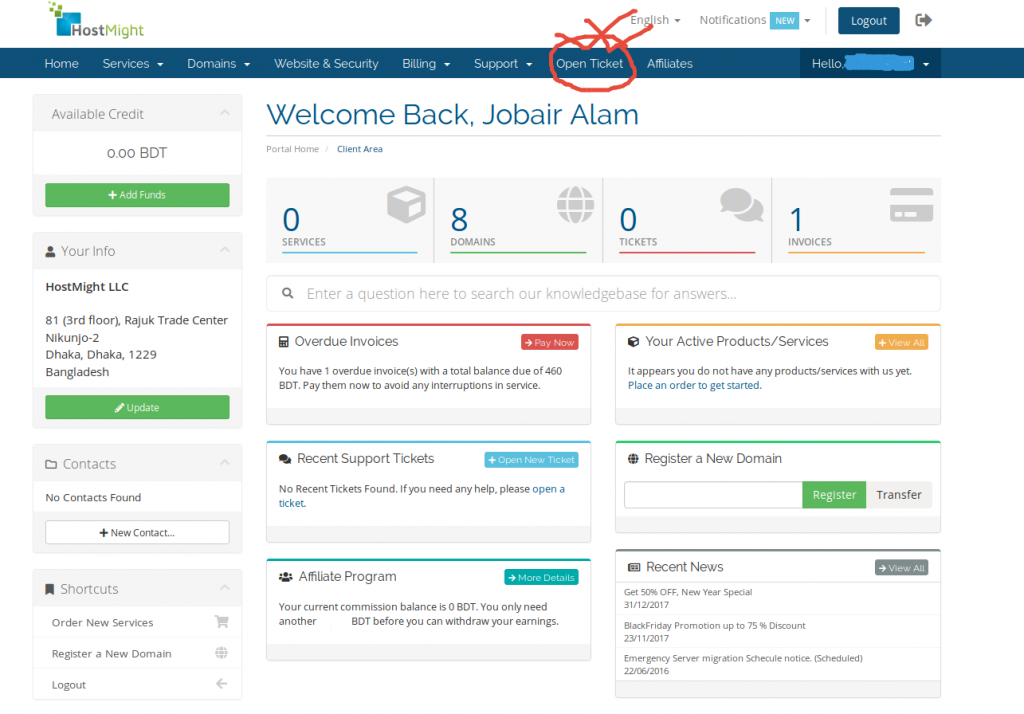Click Open New Ticket button
This screenshot has width=1024, height=714.
click(x=531, y=460)
